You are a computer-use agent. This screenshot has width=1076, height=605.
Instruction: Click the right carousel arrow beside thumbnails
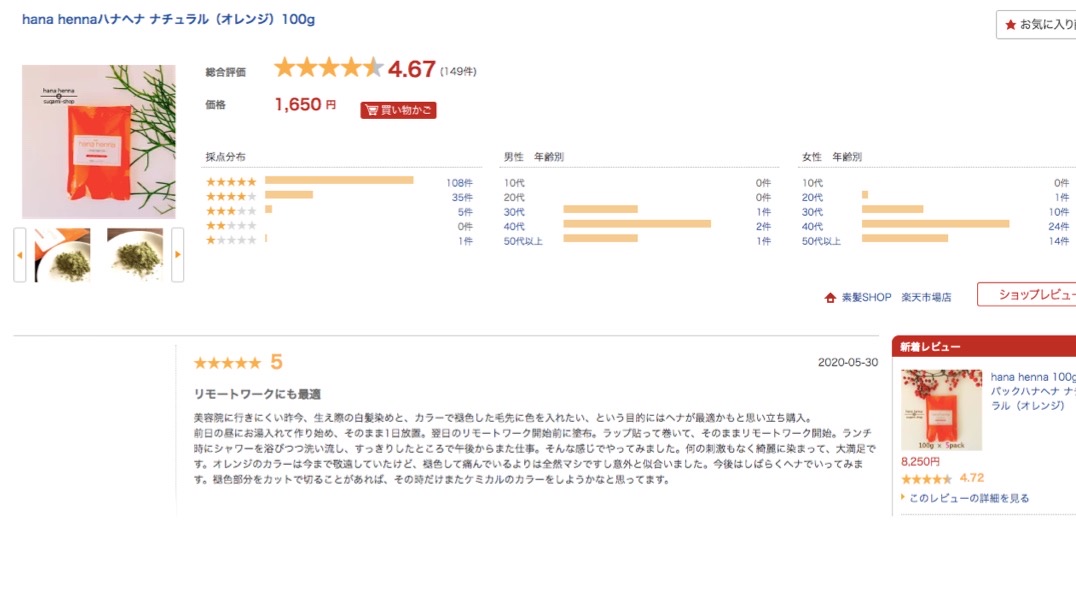pyautogui.click(x=178, y=255)
